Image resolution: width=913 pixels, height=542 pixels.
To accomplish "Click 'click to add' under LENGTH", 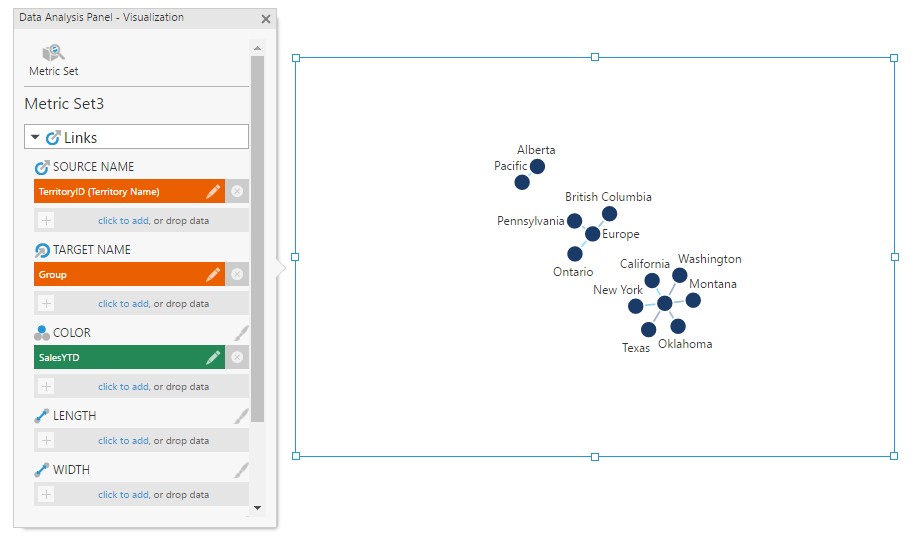I will [x=123, y=440].
